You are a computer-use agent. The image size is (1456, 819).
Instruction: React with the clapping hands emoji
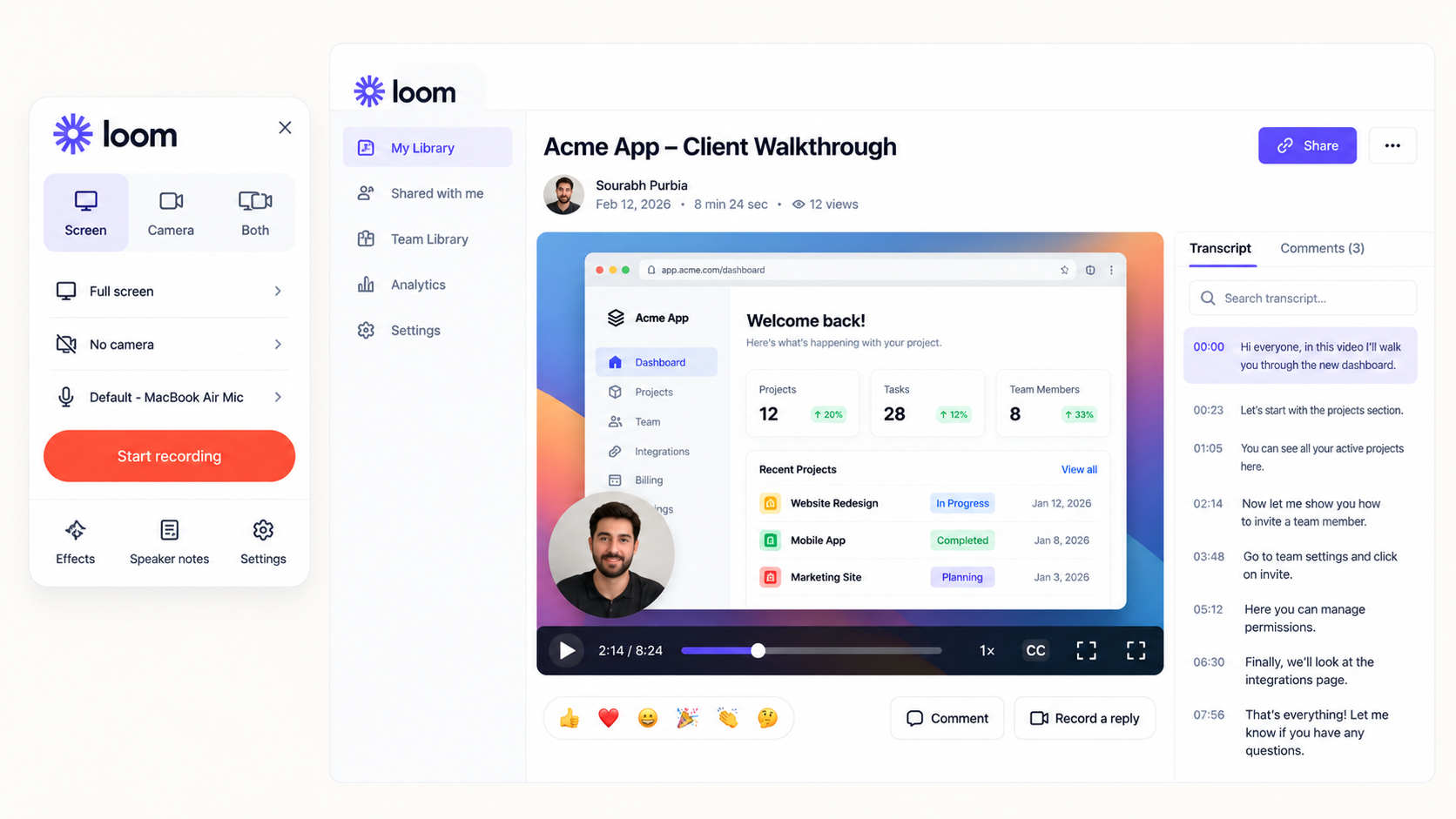tap(727, 718)
